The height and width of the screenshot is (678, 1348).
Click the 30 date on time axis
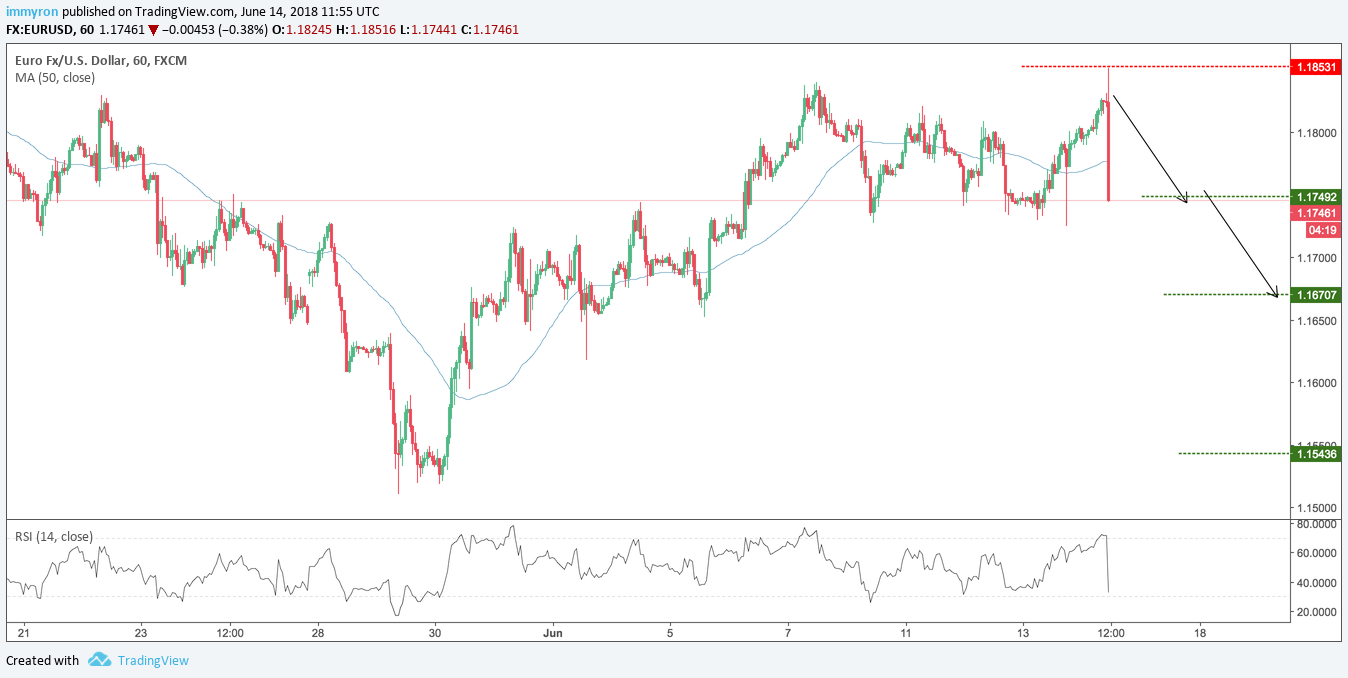click(x=434, y=633)
